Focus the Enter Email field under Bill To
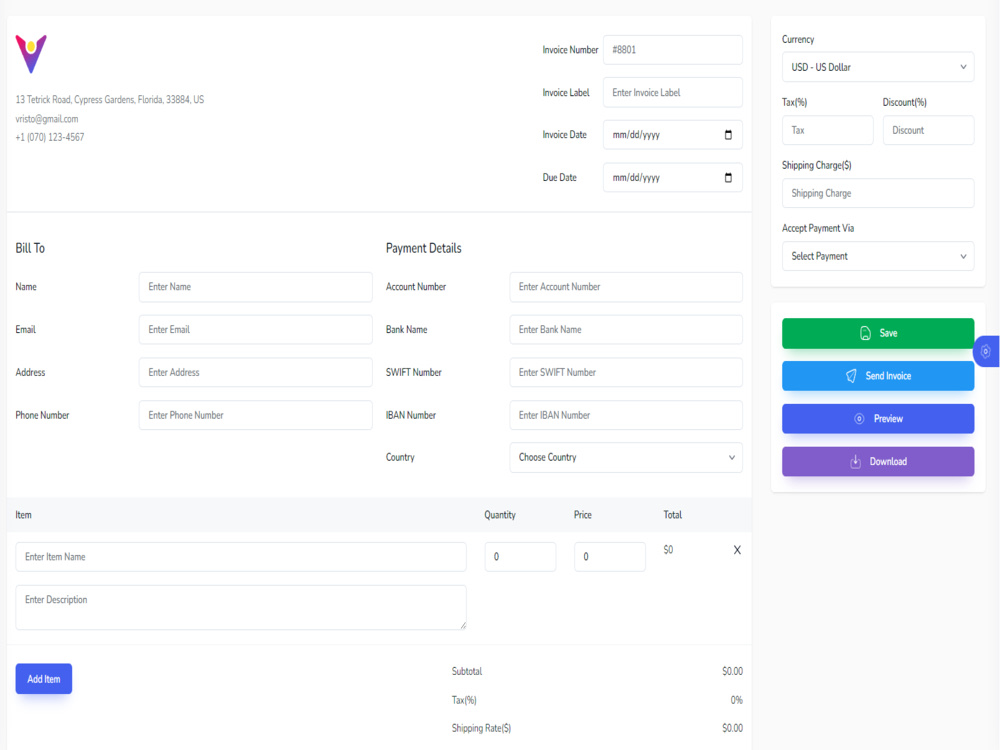Screen dimensions: 1000x750 (x=255, y=329)
